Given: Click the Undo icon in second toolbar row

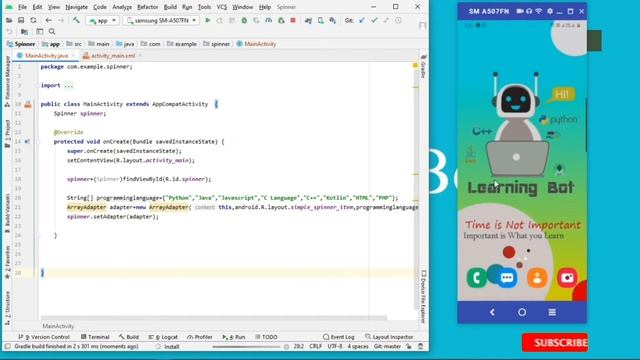Looking at the screenshot, I should (9, 31).
